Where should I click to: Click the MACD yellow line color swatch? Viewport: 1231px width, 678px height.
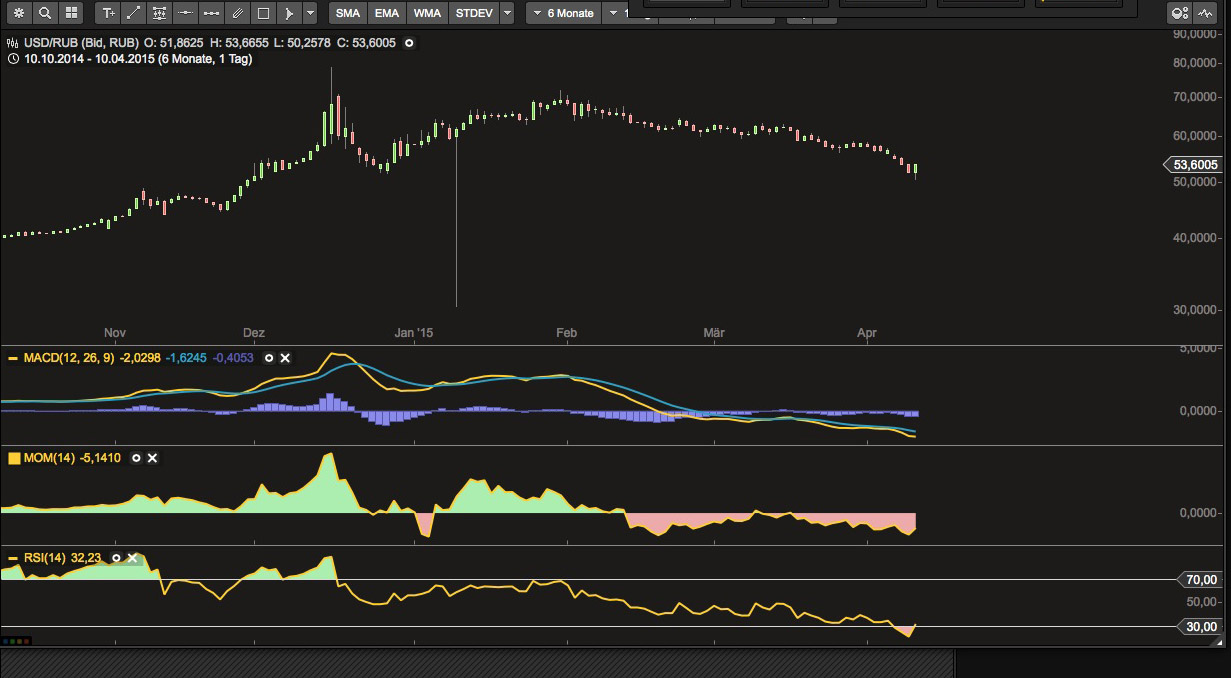click(12, 358)
